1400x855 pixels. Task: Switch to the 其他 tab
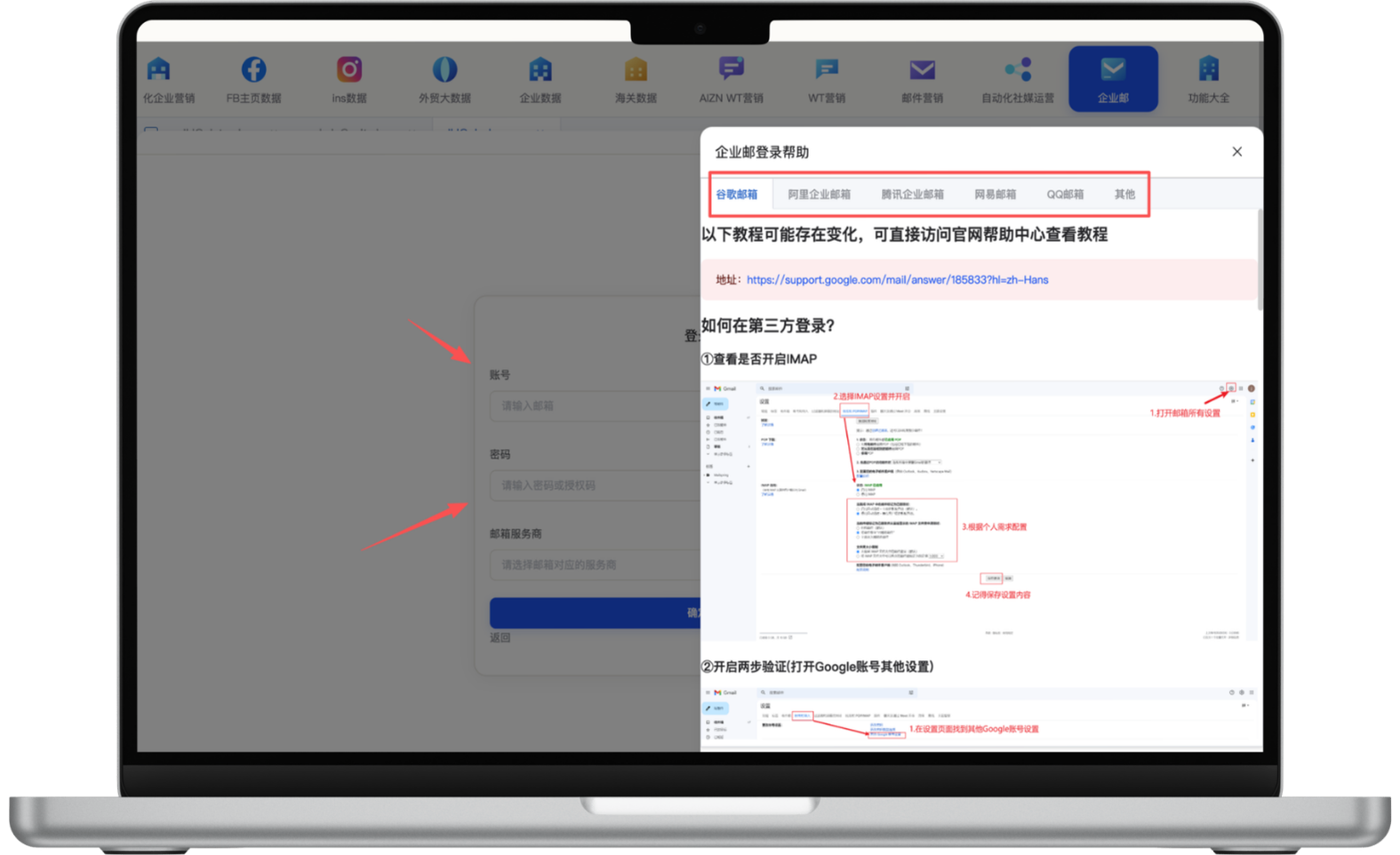pyautogui.click(x=1124, y=195)
